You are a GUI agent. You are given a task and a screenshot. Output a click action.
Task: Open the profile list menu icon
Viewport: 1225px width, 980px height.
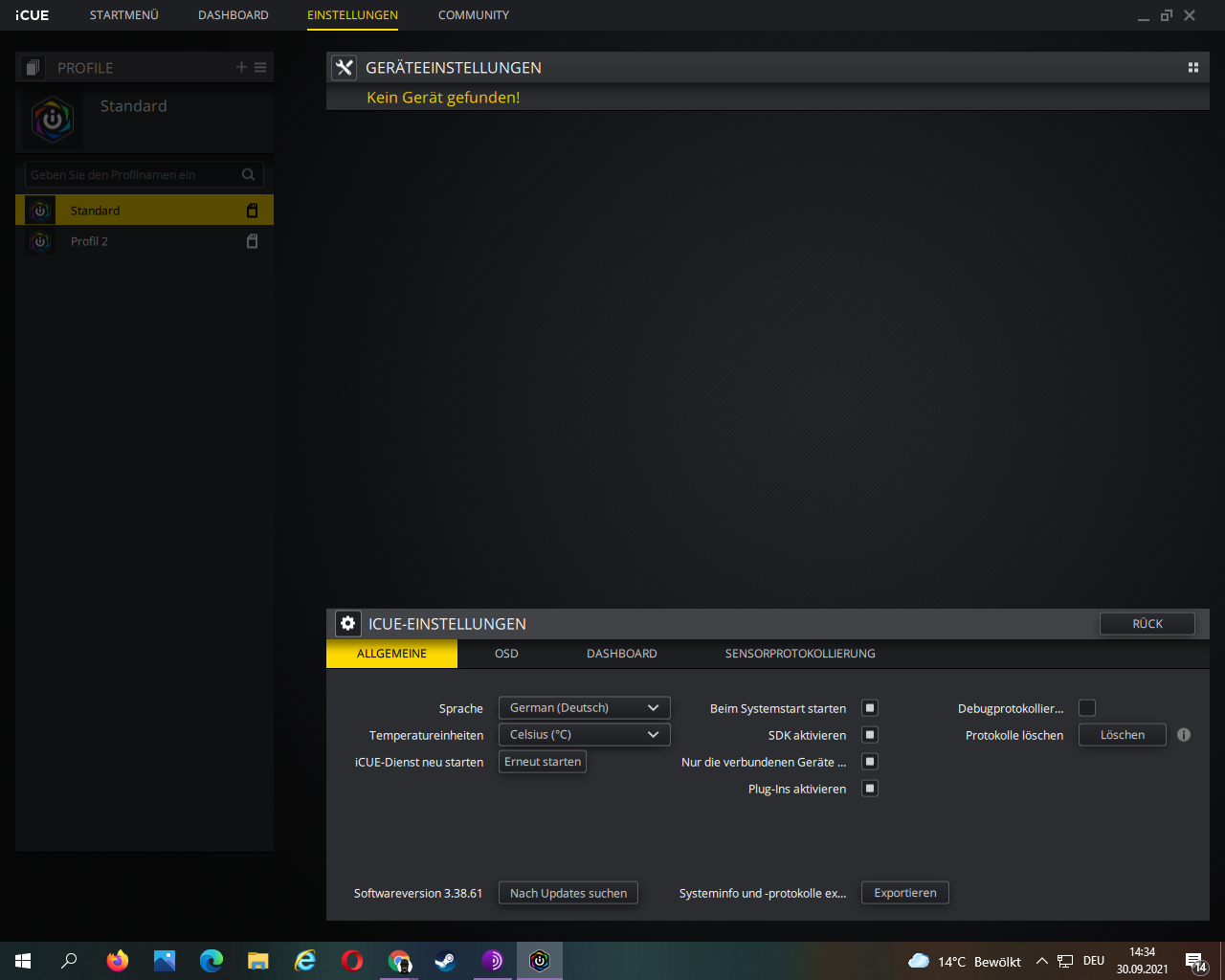pyautogui.click(x=260, y=67)
